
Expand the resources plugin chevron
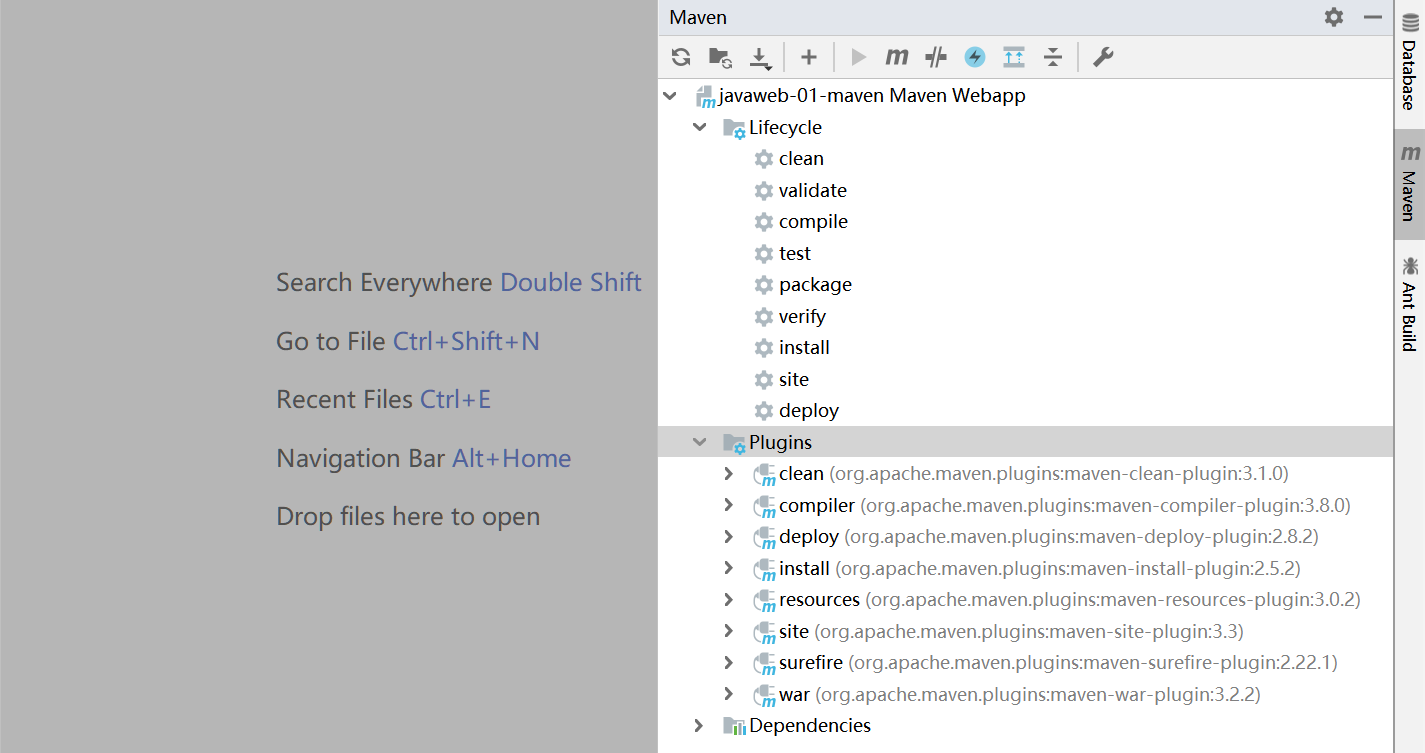(729, 599)
